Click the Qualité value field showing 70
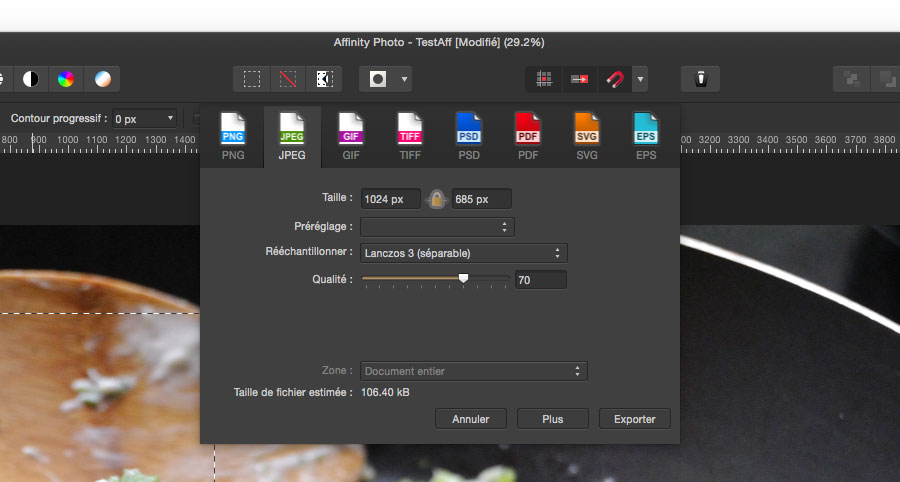This screenshot has height=482, width=900. click(x=541, y=280)
